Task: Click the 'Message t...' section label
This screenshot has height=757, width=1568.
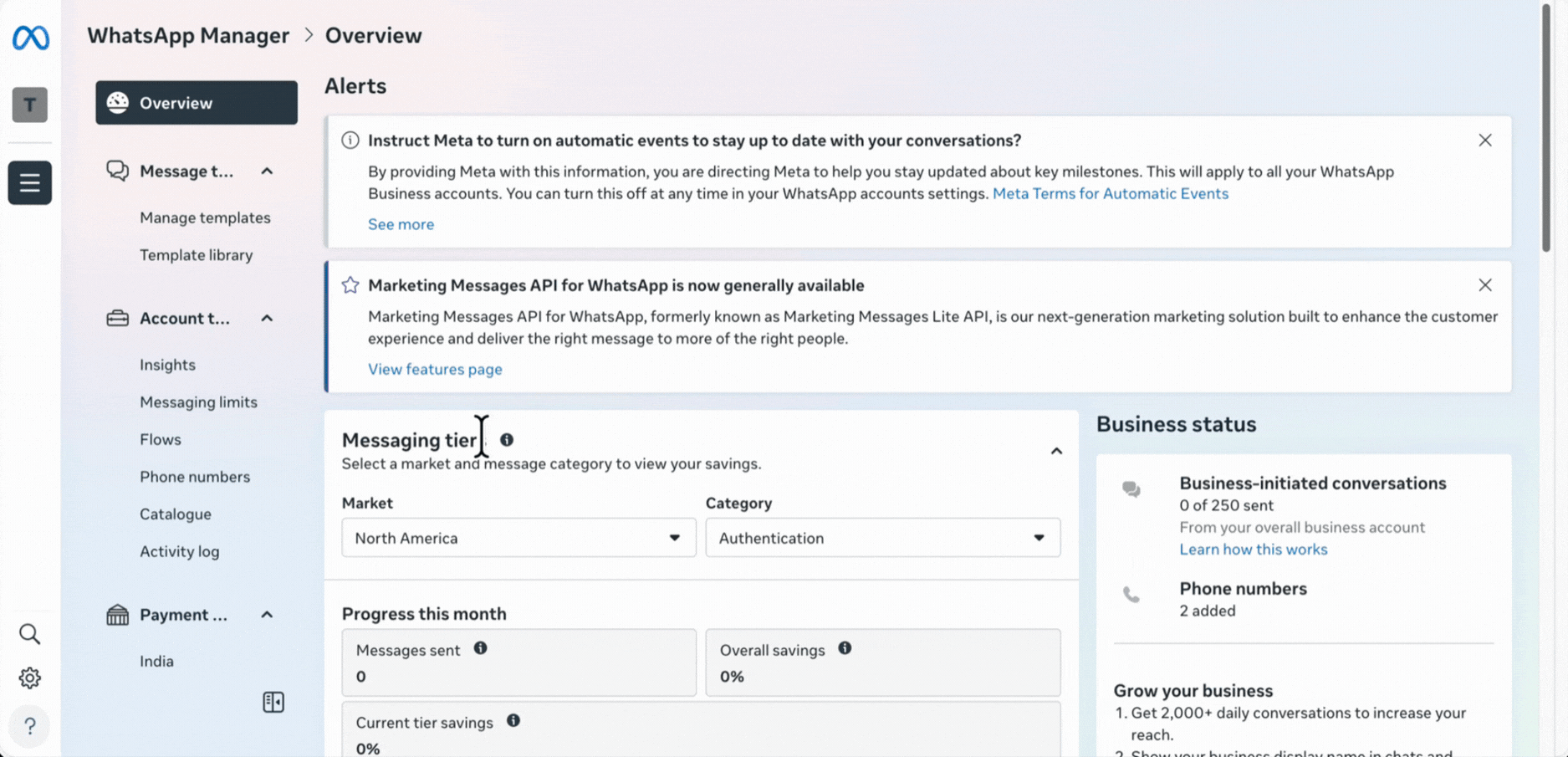Action: tap(186, 171)
